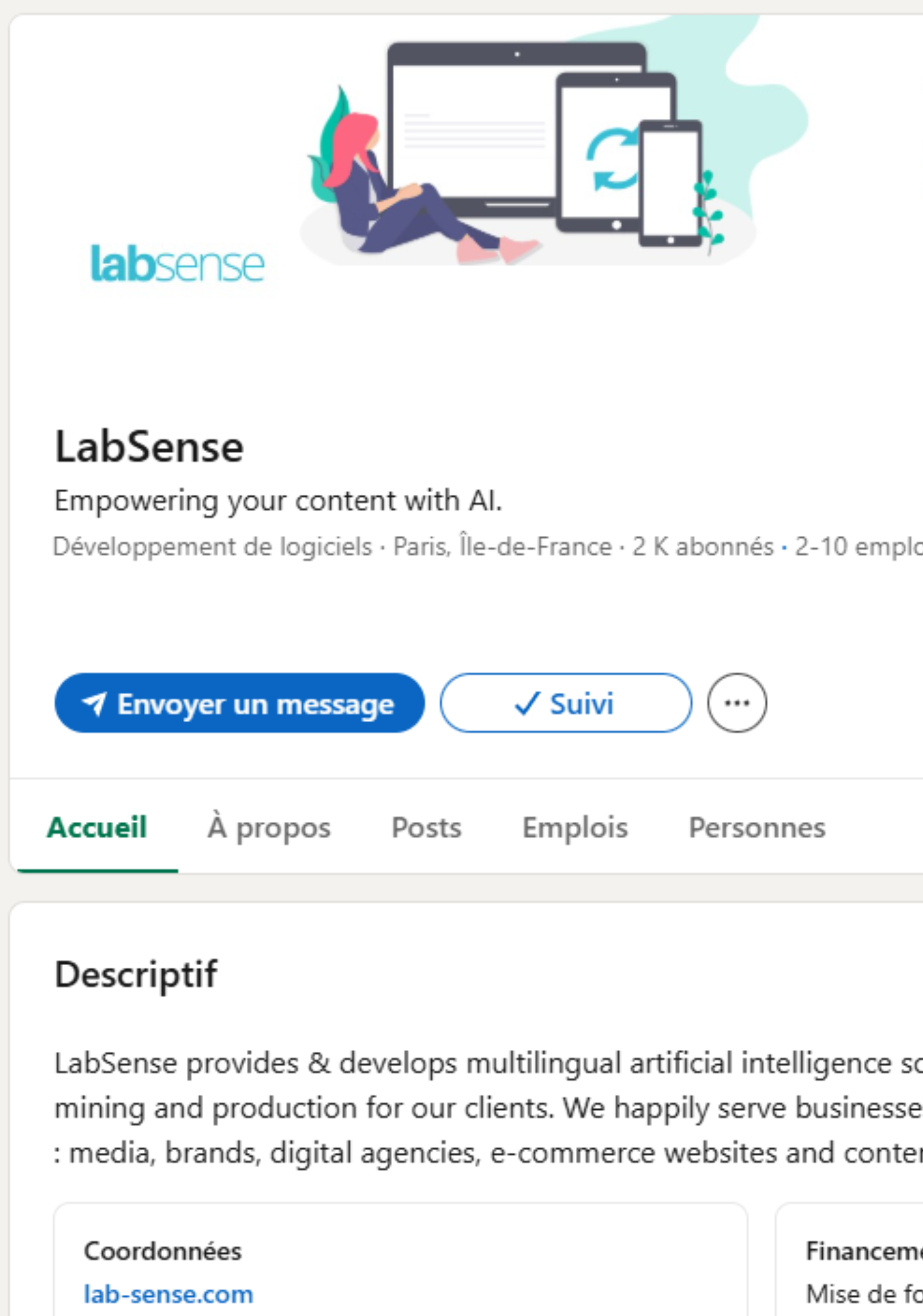This screenshot has width=923, height=1316.
Task: Click the Coordonnées card title
Action: tap(163, 1251)
